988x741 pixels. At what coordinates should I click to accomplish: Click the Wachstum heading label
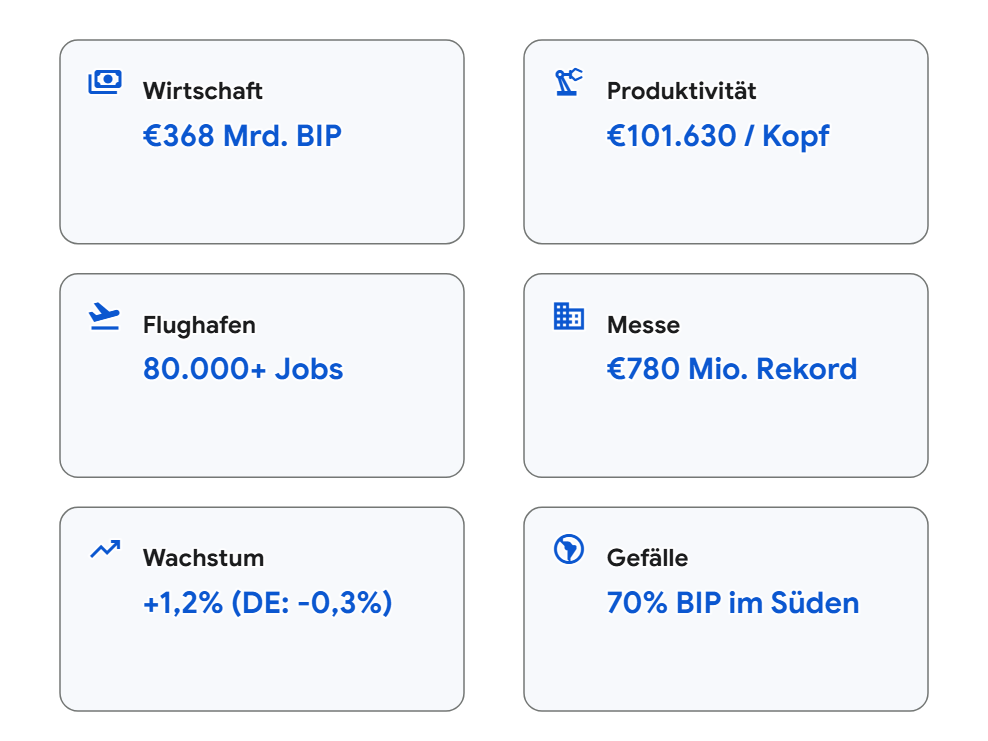(x=203, y=558)
